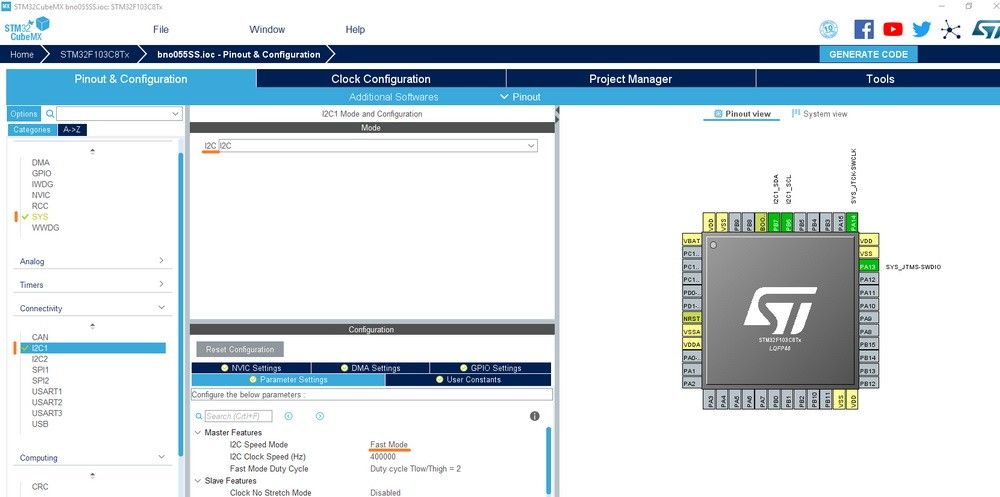The image size is (1000, 497).
Task: Click the GENERATE CODE button
Action: tap(868, 54)
